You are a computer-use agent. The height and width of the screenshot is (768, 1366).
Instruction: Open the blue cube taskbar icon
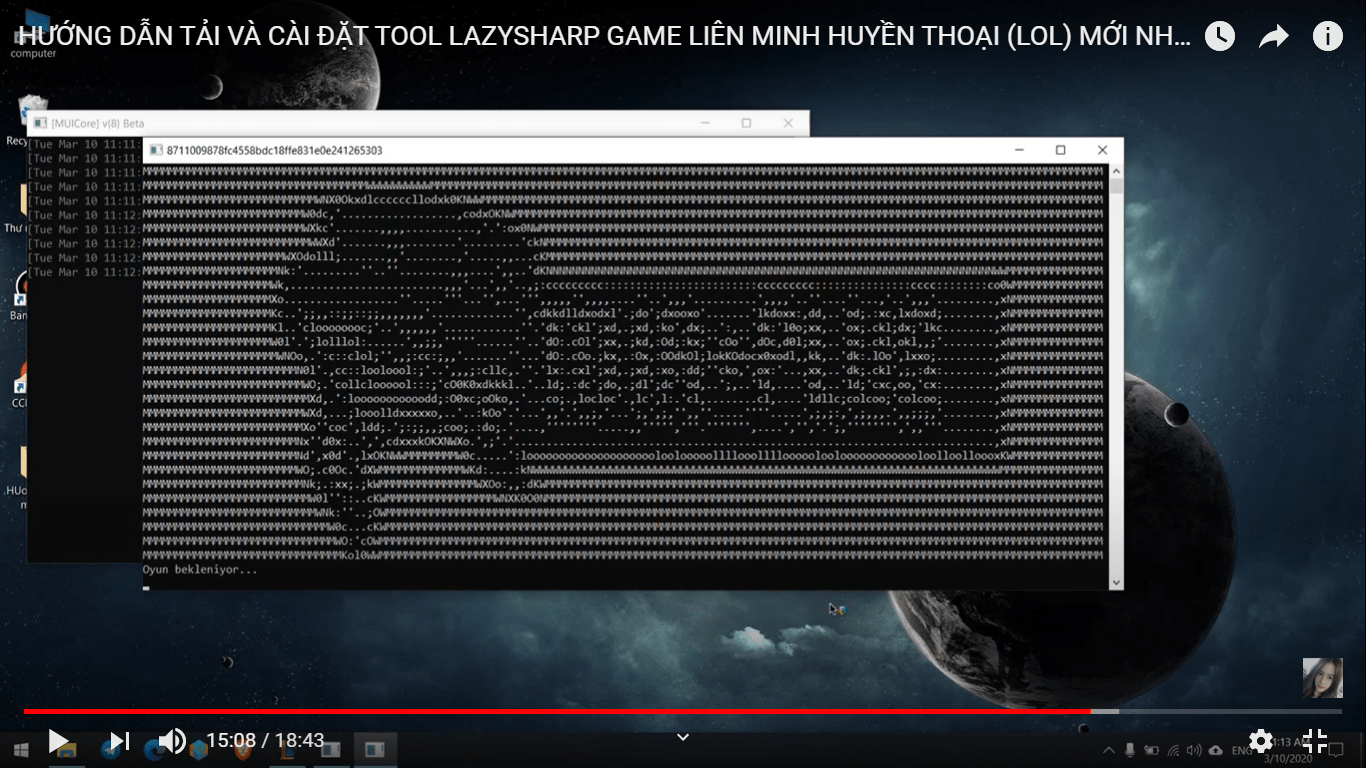point(198,748)
